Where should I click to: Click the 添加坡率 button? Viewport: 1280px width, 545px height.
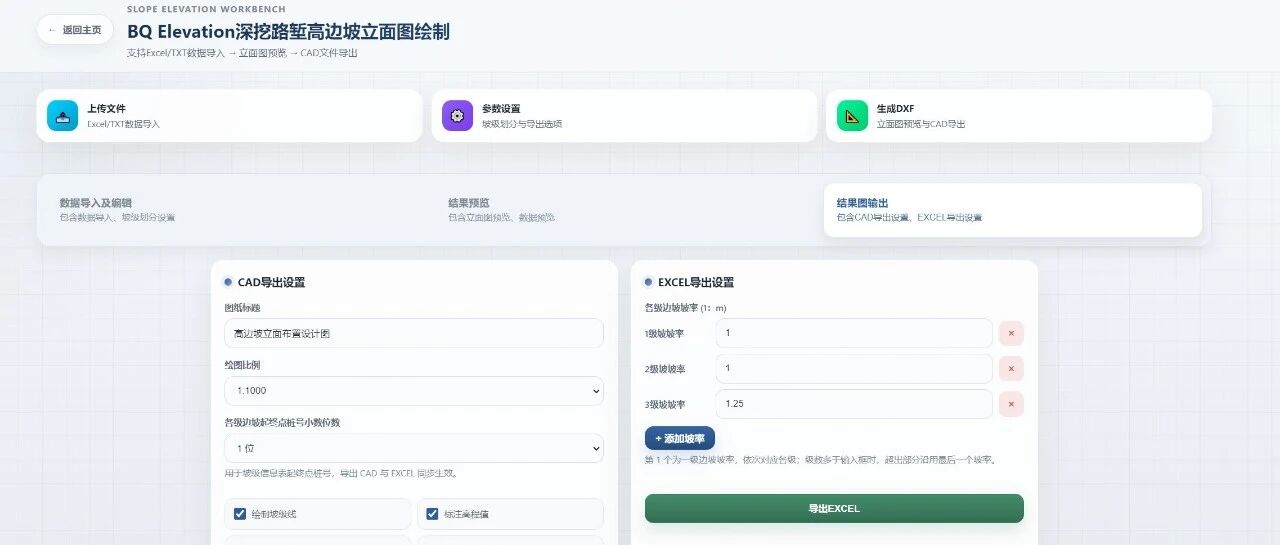coord(680,438)
